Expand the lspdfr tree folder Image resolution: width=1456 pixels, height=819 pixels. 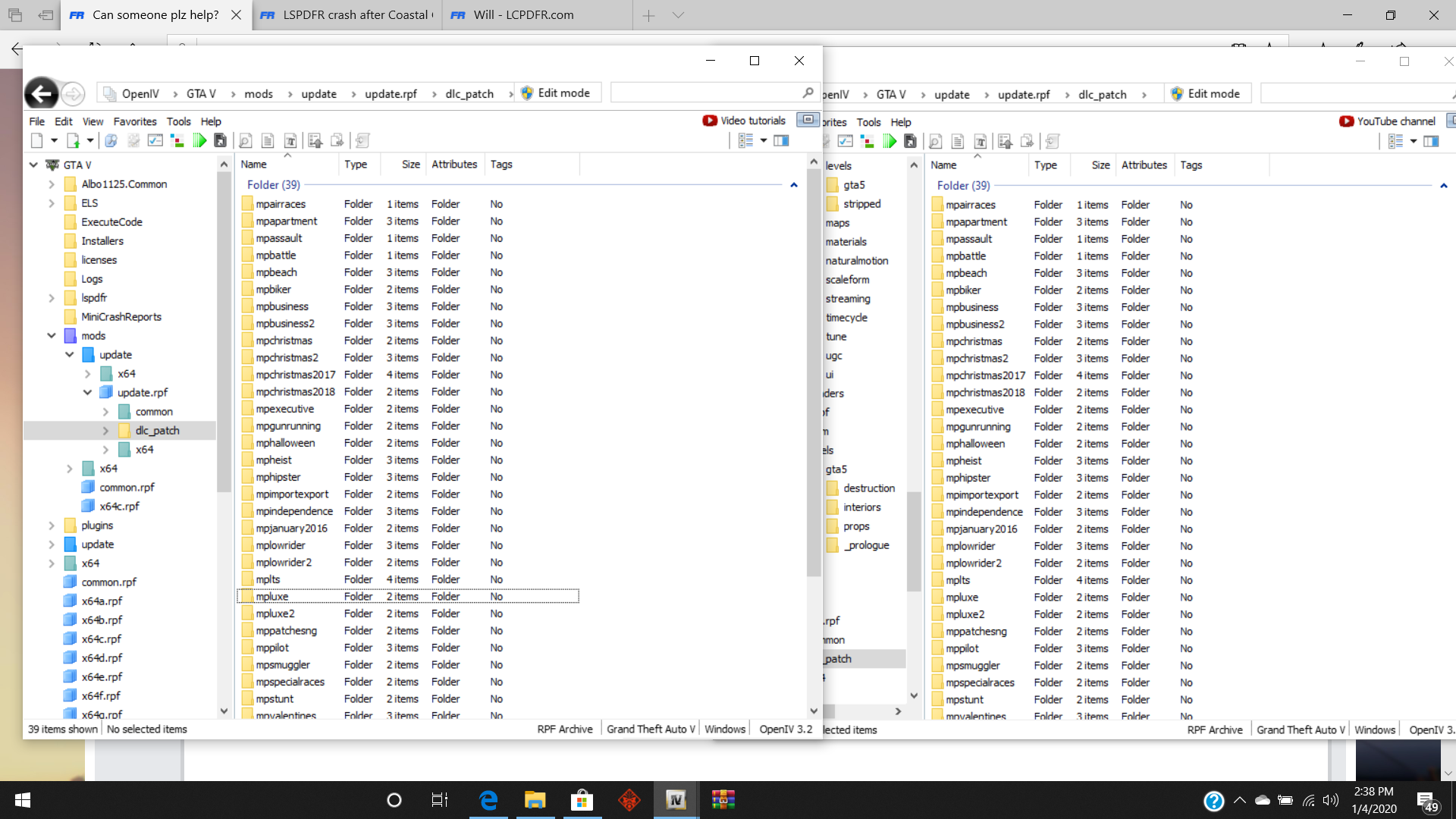click(x=52, y=297)
